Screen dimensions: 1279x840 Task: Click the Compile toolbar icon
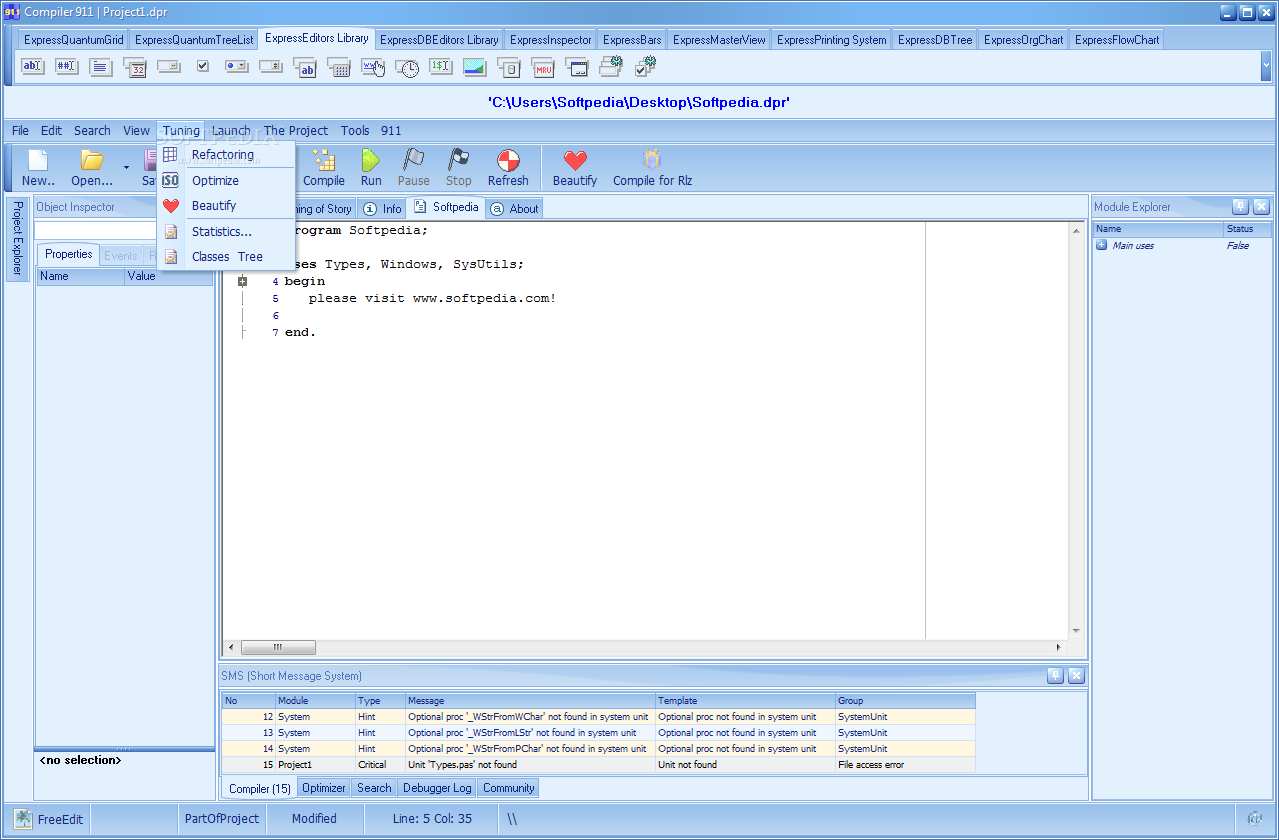point(323,160)
